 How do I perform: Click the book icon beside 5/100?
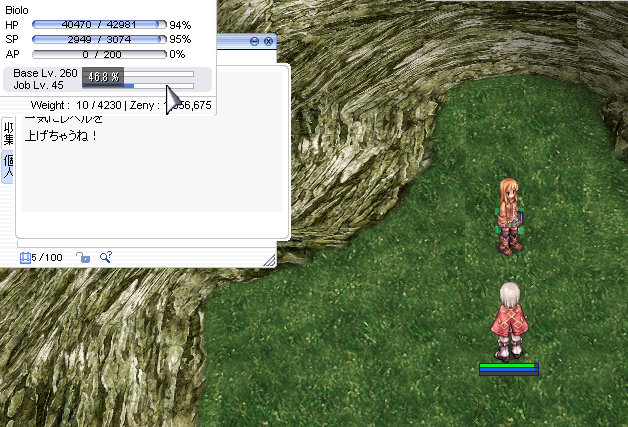25,257
